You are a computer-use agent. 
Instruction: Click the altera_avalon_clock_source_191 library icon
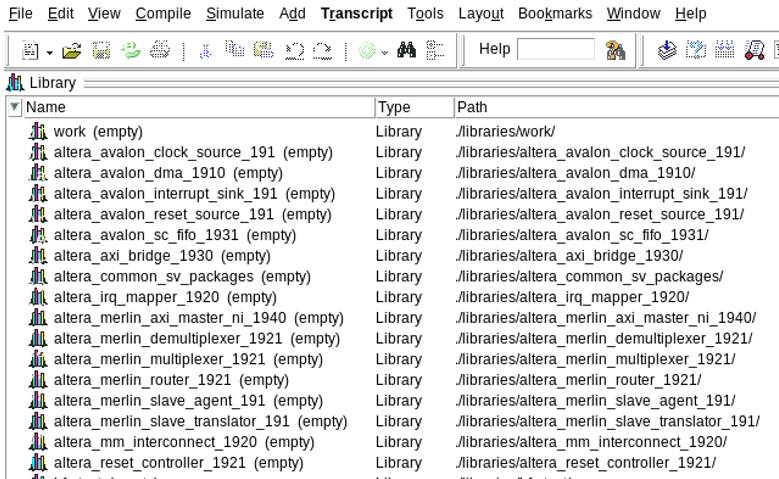[x=38, y=153]
